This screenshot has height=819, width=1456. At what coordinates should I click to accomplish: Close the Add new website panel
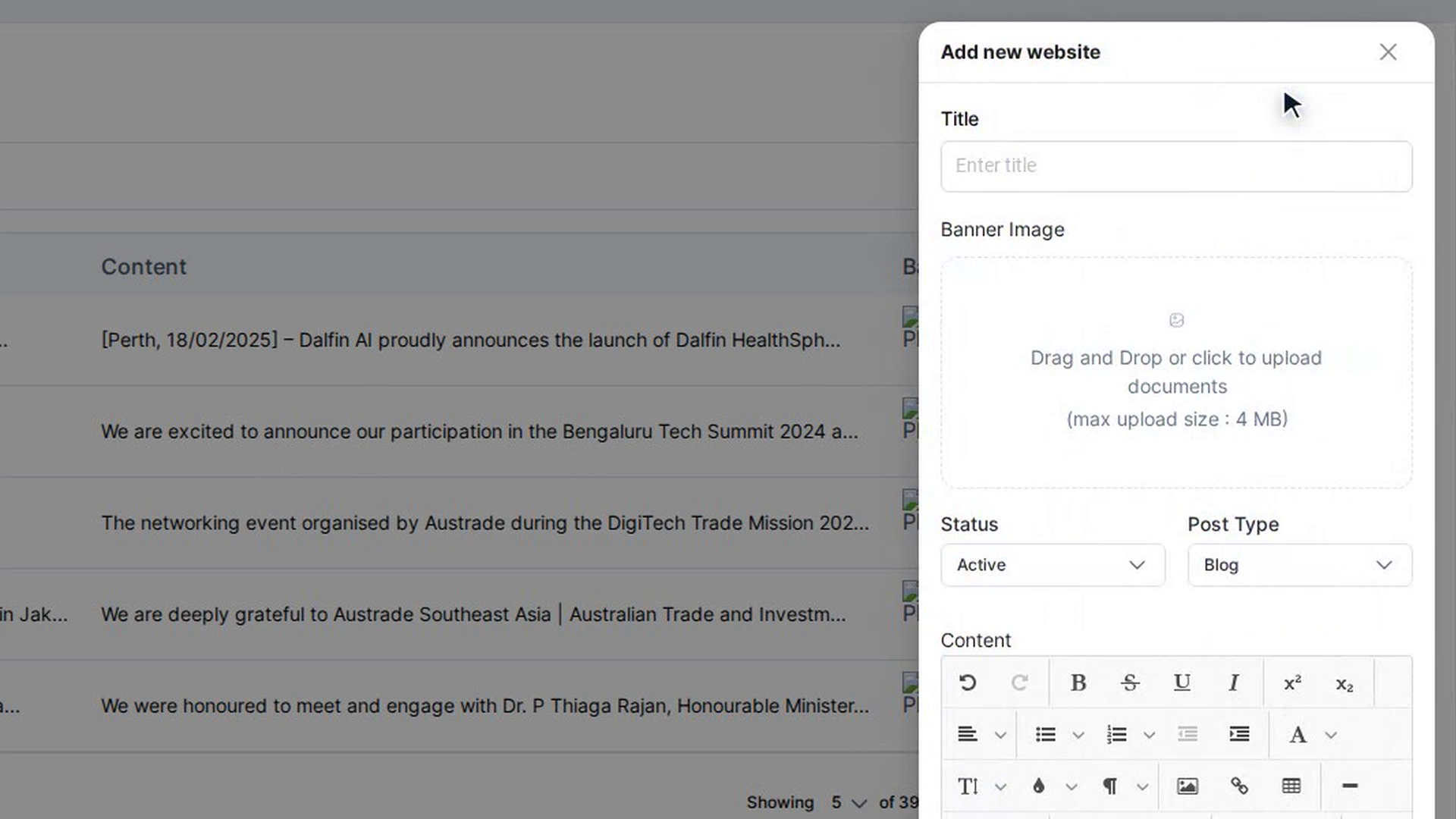point(1388,52)
